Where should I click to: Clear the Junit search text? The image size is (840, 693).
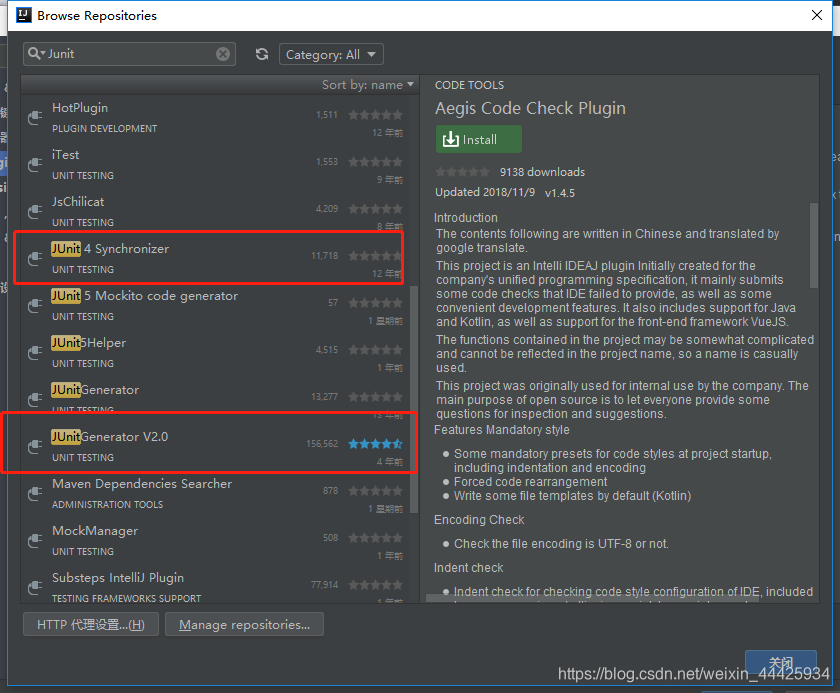coord(223,54)
